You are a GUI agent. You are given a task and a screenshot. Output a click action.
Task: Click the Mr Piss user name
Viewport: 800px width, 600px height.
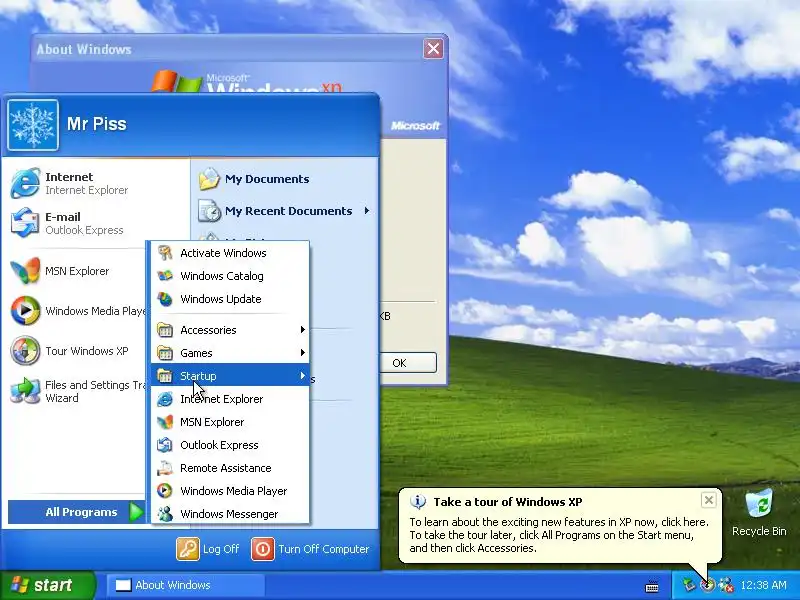coord(96,123)
